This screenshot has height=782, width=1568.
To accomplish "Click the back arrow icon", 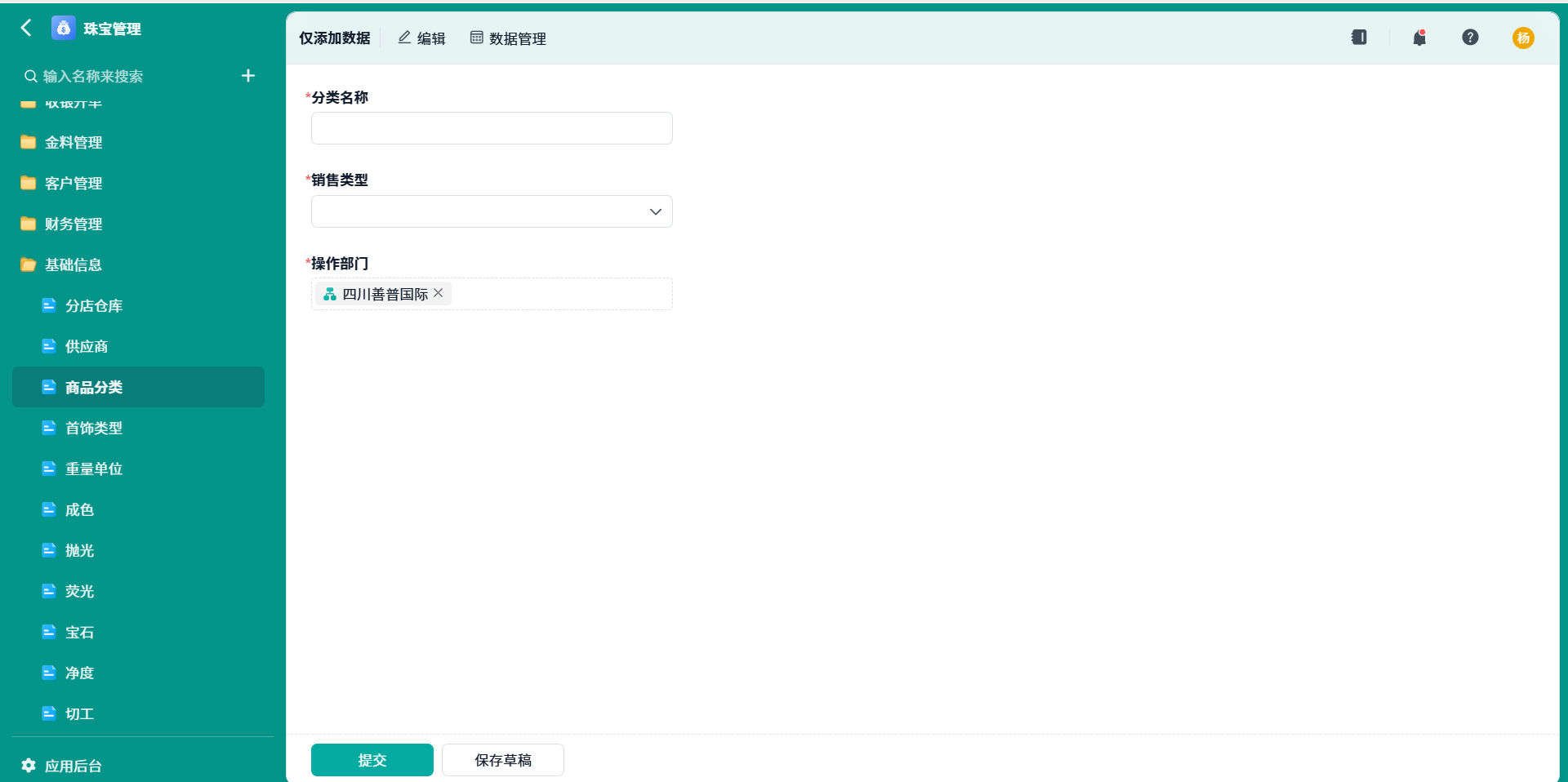I will point(26,28).
